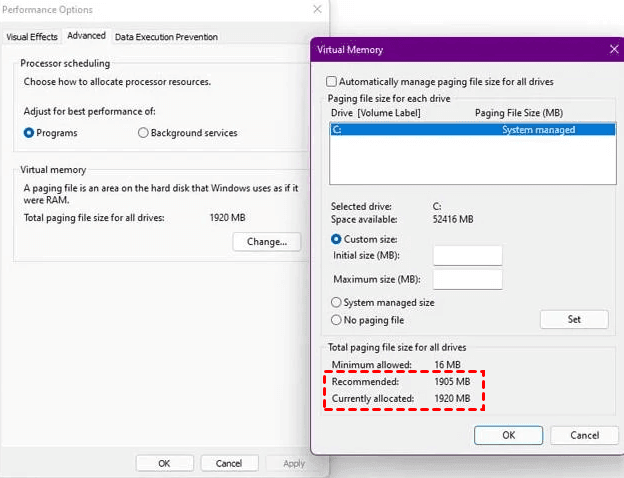Enable automatically manage paging file size
624x478 pixels.
click(x=331, y=82)
